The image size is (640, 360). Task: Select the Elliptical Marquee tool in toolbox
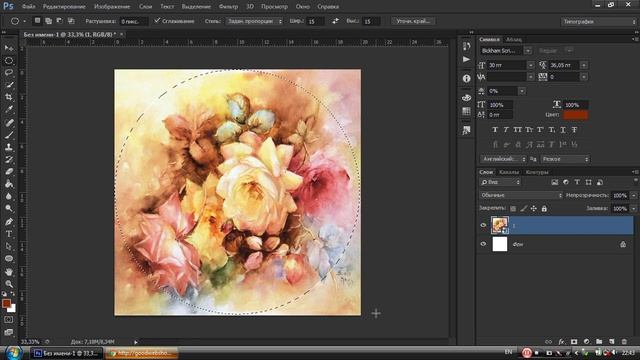[9, 60]
